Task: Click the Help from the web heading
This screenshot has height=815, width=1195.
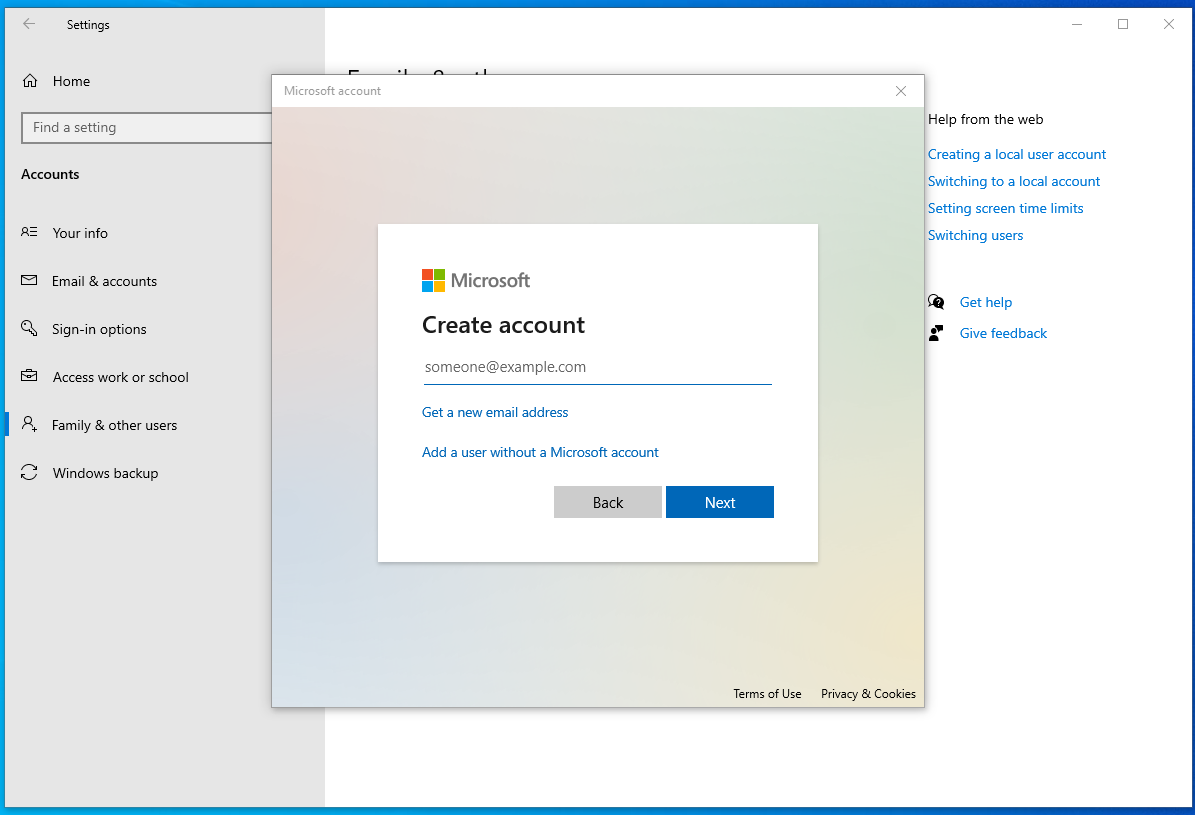Action: [x=985, y=119]
